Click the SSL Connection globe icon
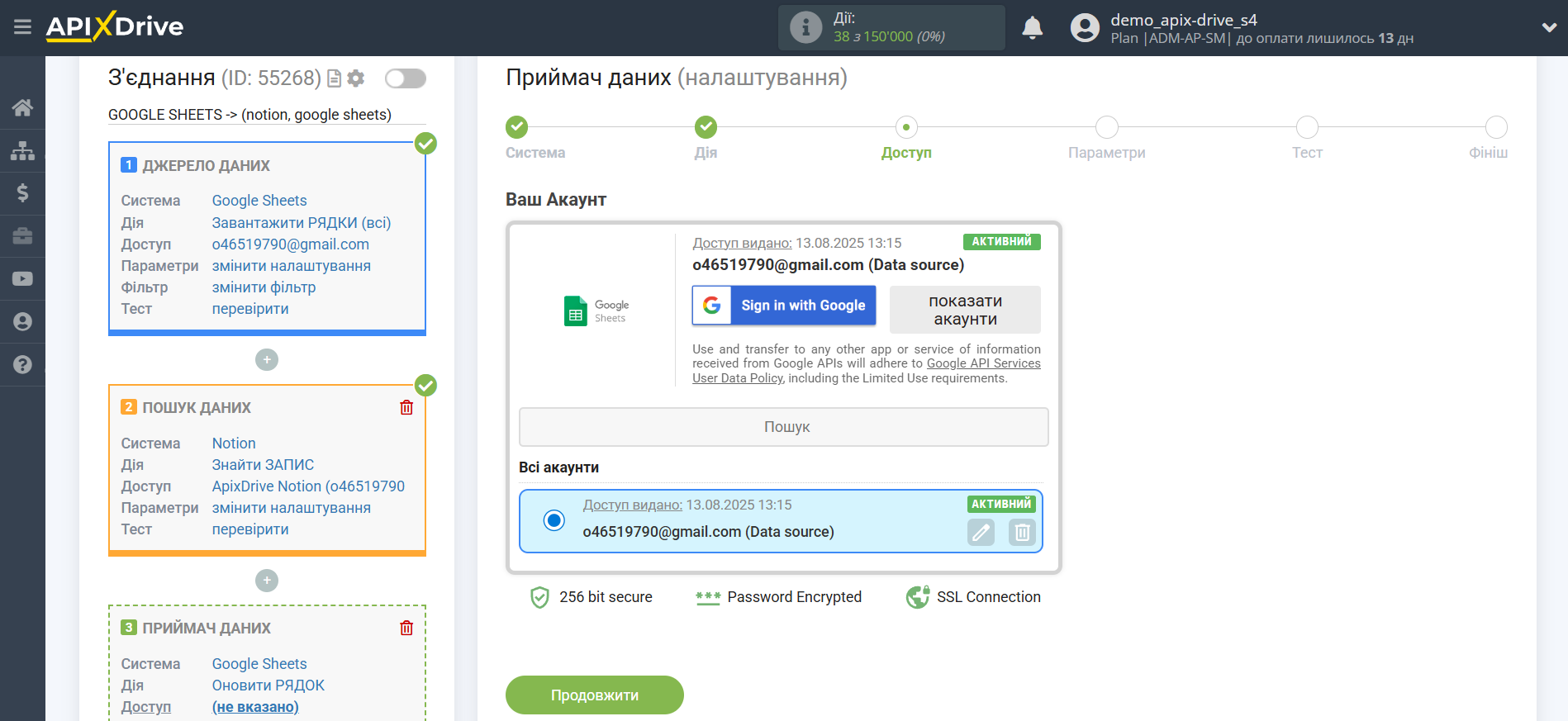1568x721 pixels. coord(918,597)
